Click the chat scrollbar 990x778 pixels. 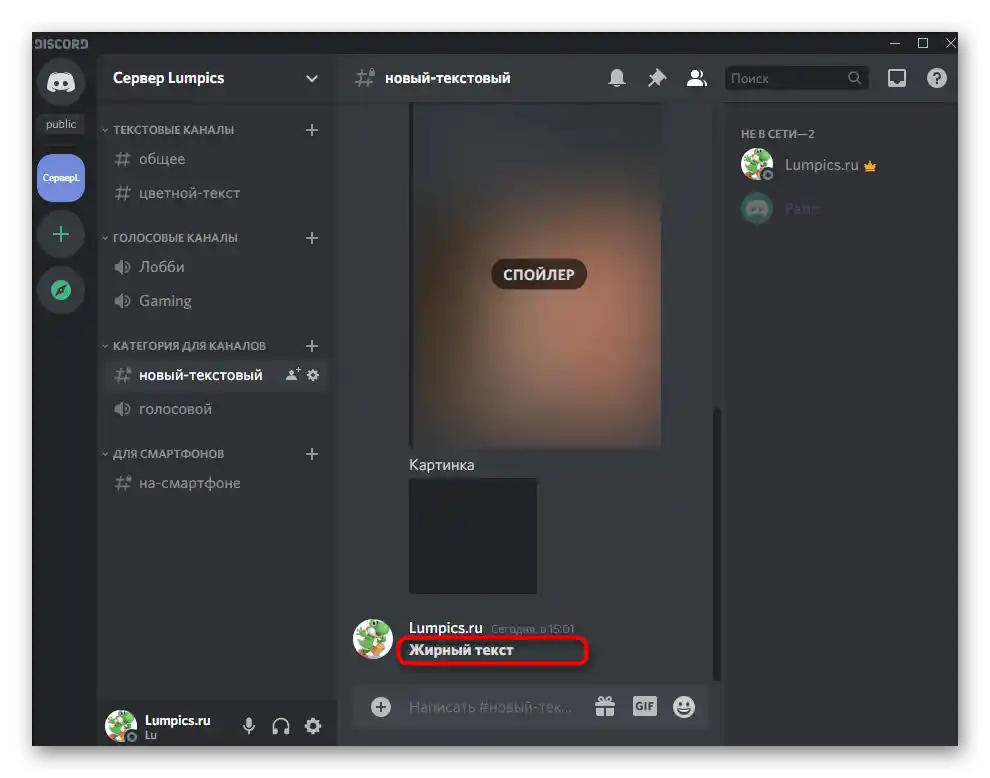click(717, 544)
